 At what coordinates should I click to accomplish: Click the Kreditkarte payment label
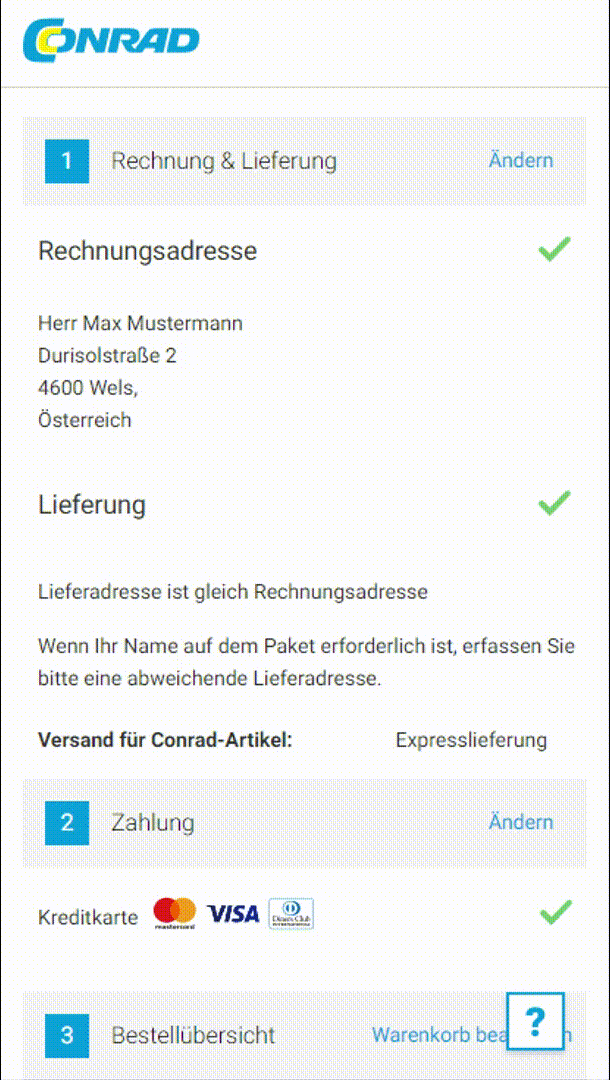pos(88,917)
